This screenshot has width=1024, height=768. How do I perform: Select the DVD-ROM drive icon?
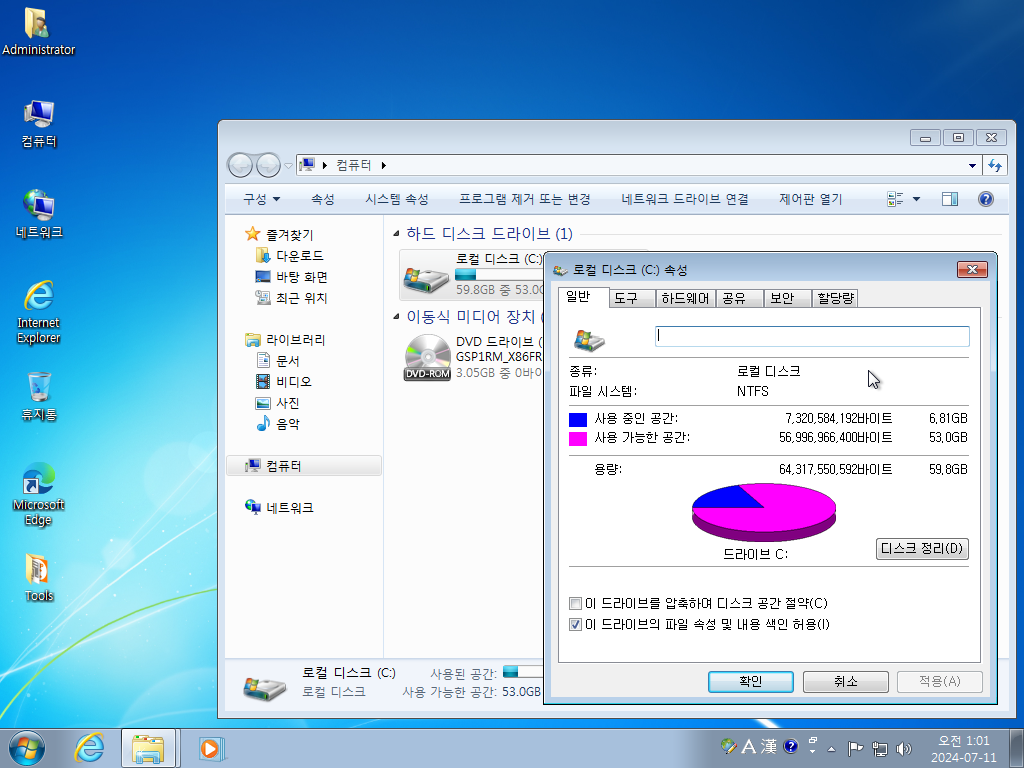427,357
